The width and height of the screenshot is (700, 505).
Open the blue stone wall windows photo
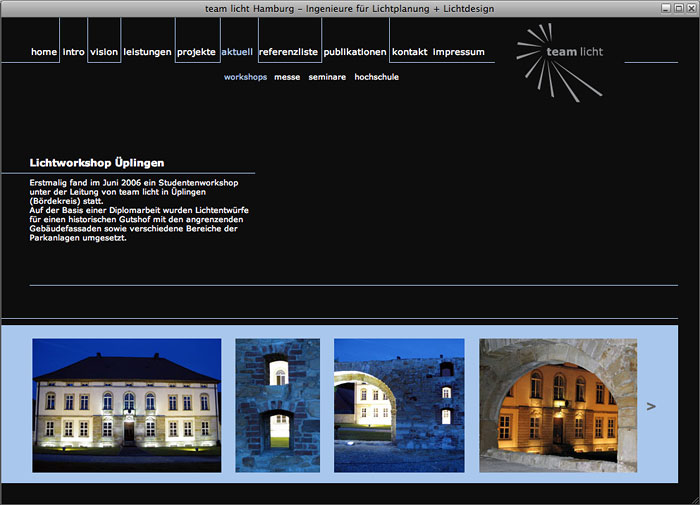[278, 405]
